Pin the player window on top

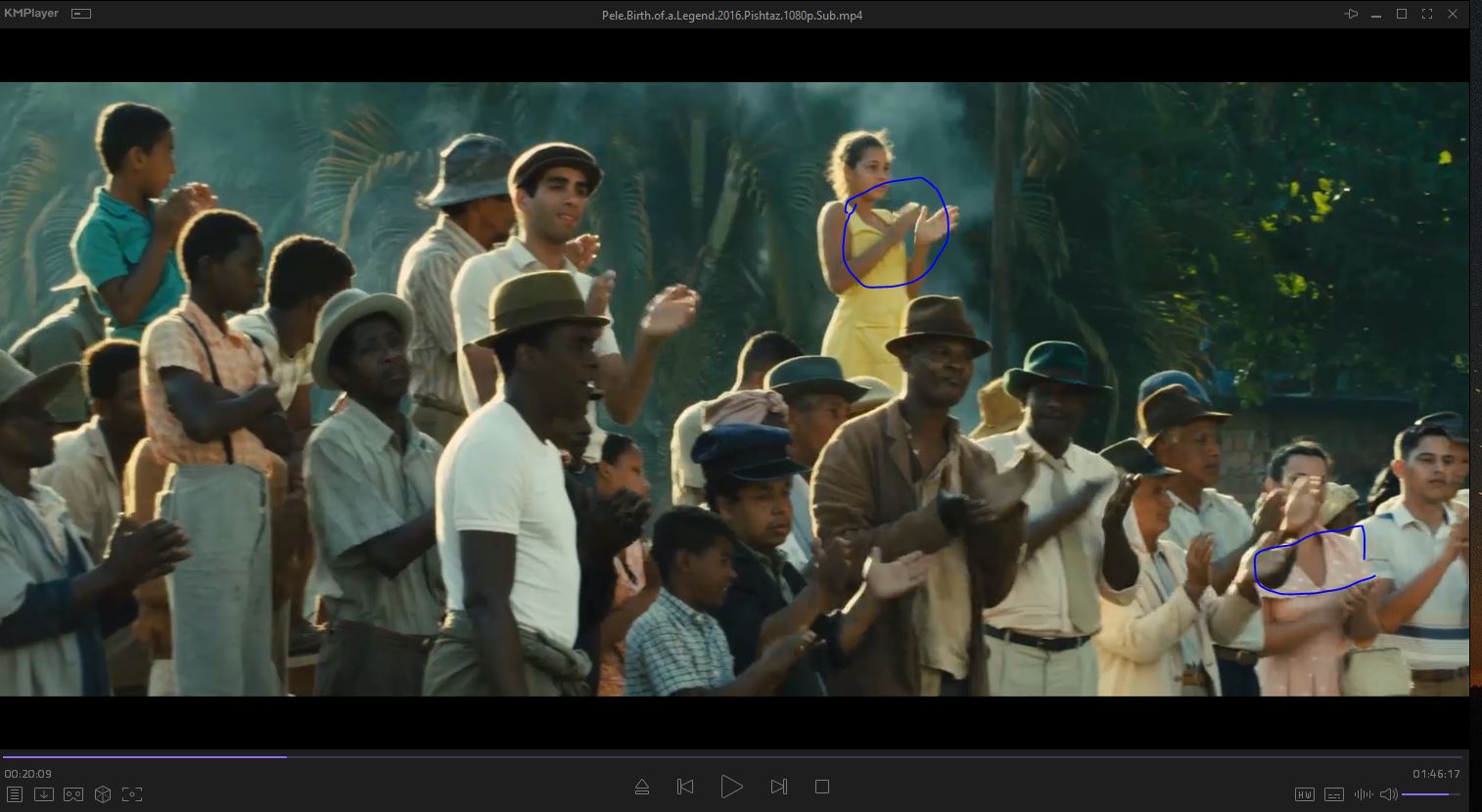coord(1351,14)
